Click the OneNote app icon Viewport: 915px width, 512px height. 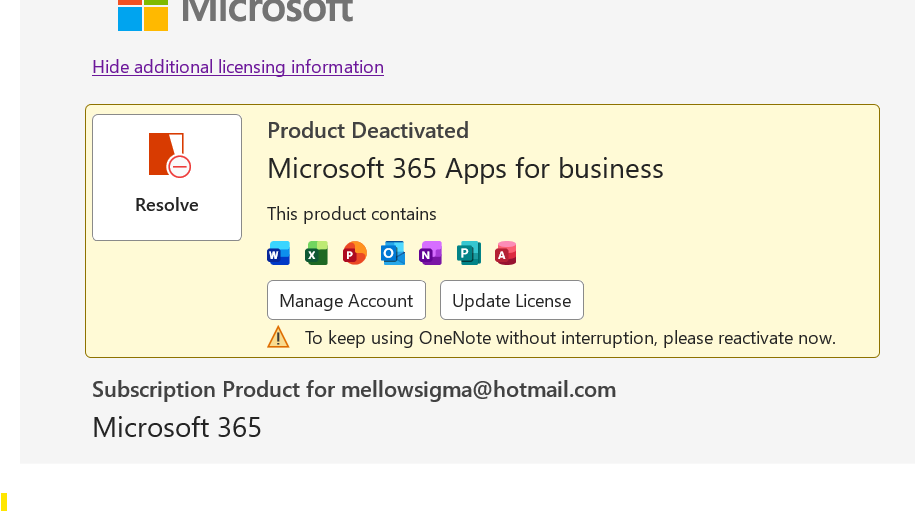pos(431,253)
